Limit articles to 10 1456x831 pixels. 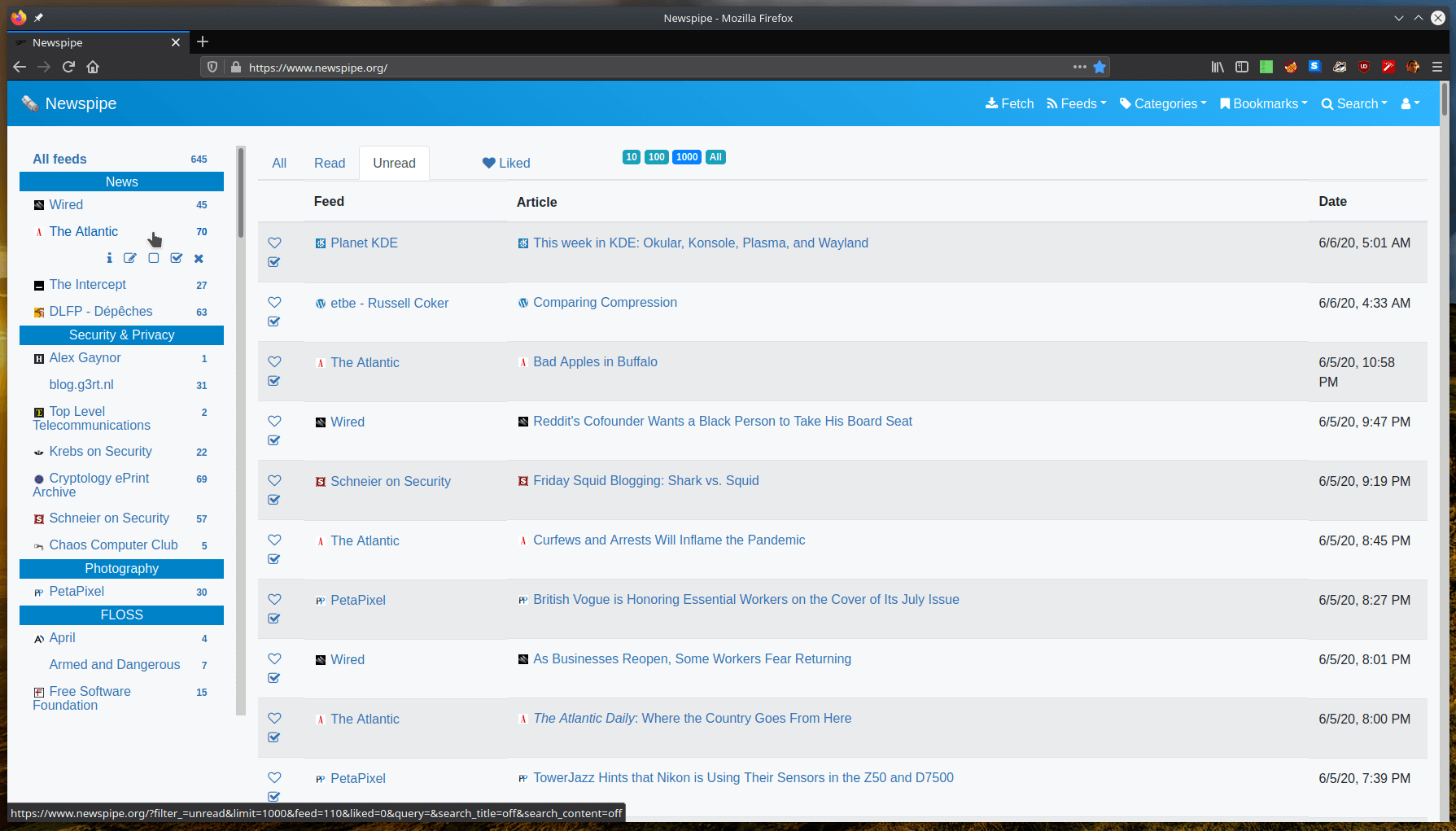click(x=632, y=157)
